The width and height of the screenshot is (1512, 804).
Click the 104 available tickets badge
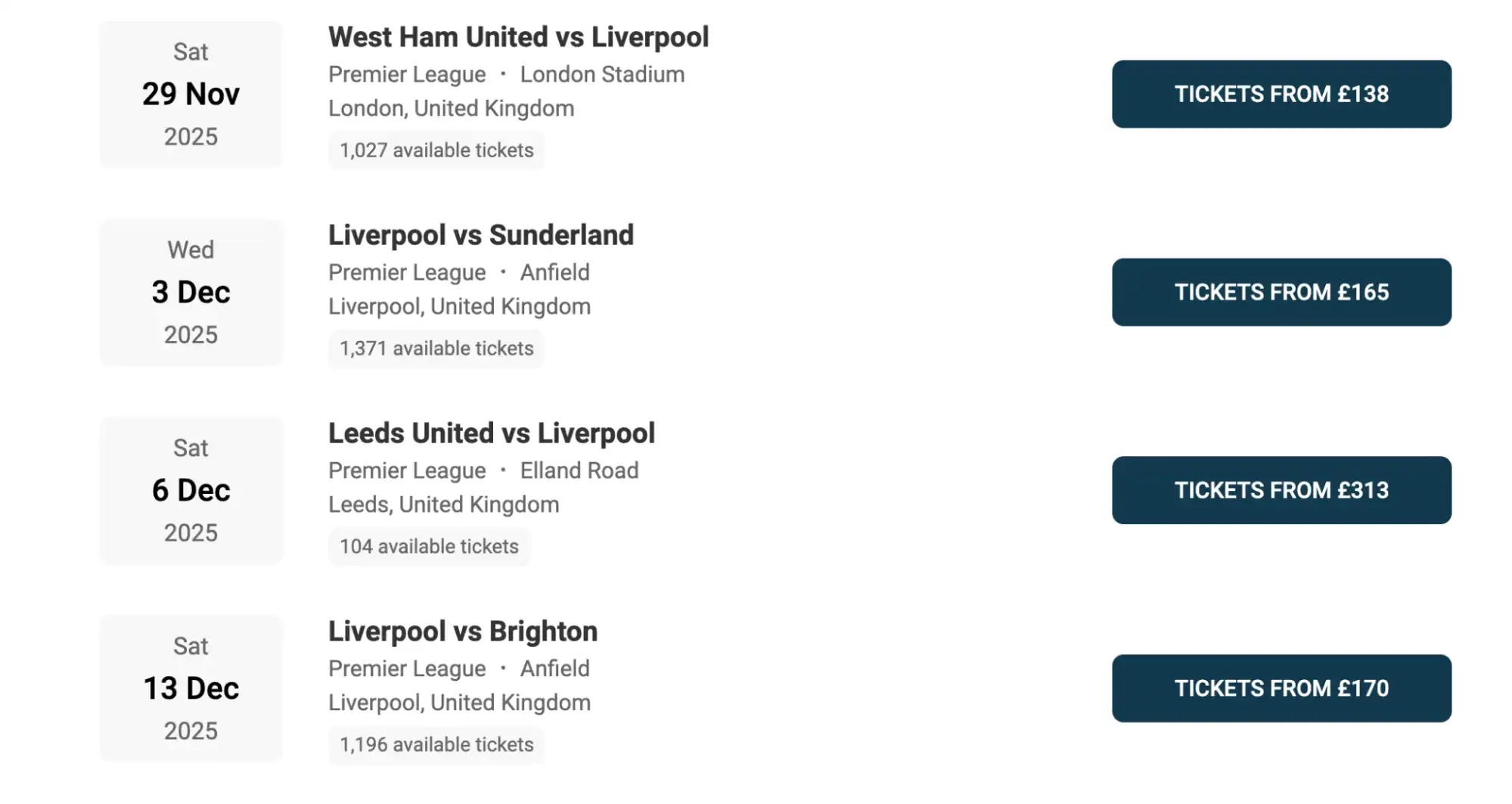point(429,546)
